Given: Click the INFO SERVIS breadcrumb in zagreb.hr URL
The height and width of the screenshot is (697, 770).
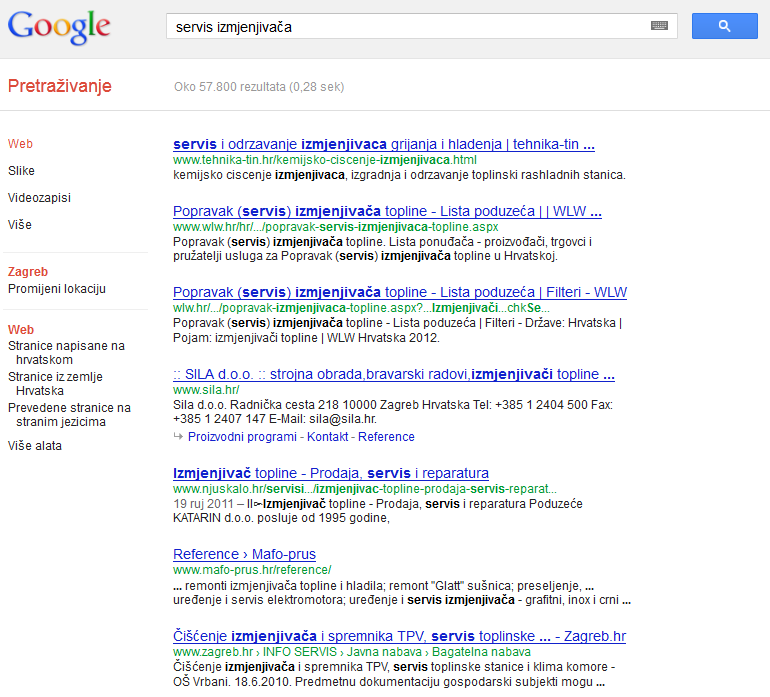Looking at the screenshot, I should click(x=300, y=652).
